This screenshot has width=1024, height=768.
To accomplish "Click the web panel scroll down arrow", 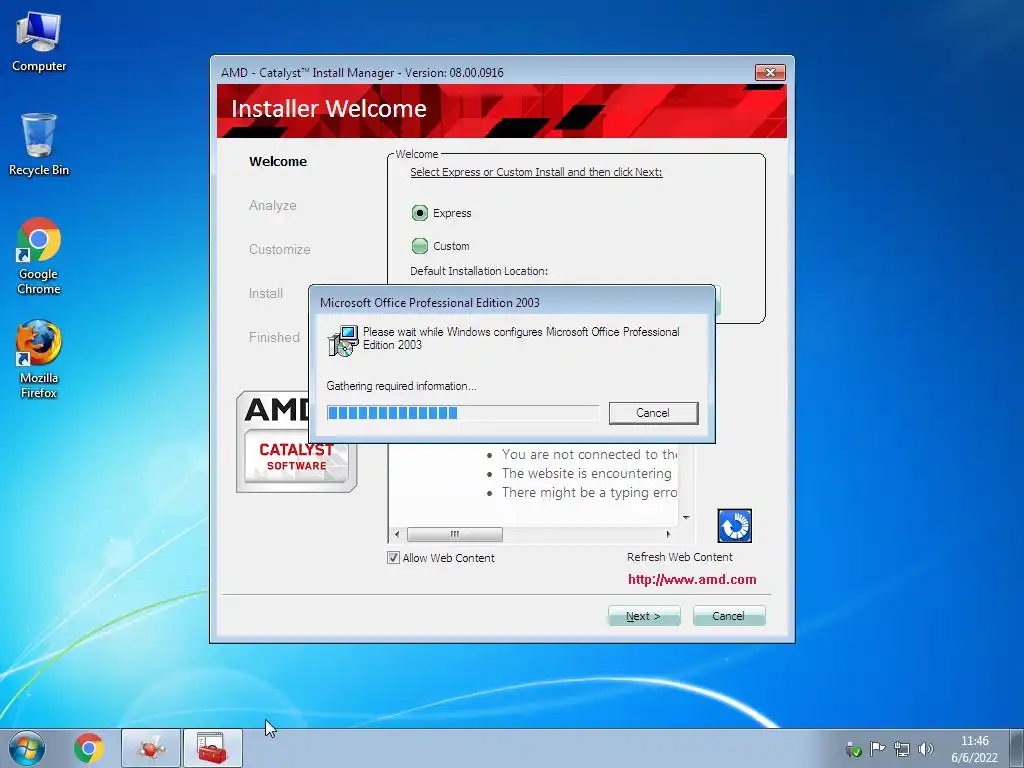I will [686, 518].
